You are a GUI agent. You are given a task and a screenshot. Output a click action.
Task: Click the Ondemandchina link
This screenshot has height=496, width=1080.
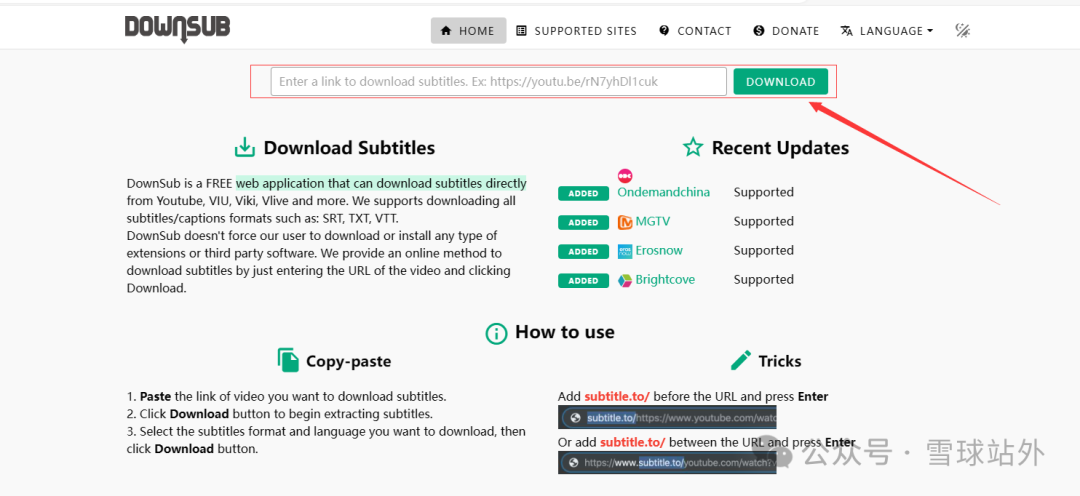(x=663, y=192)
